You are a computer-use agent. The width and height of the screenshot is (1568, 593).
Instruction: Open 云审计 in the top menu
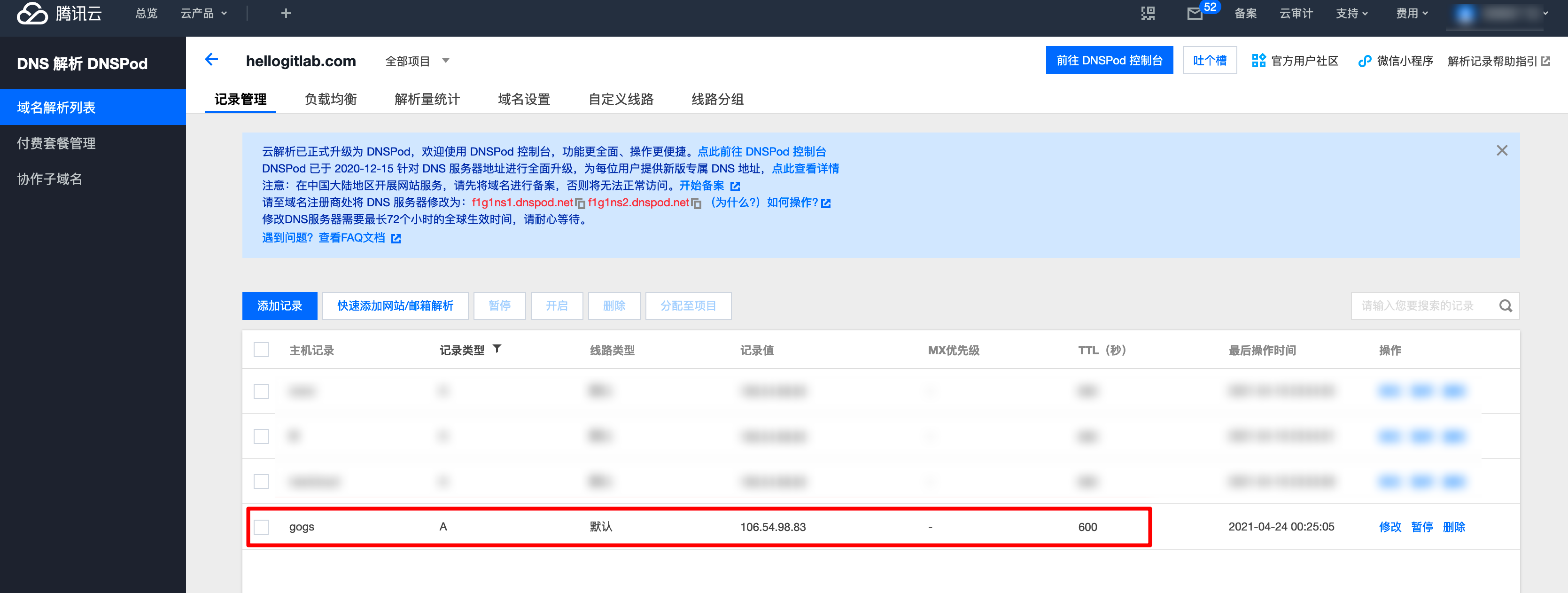(x=1296, y=14)
